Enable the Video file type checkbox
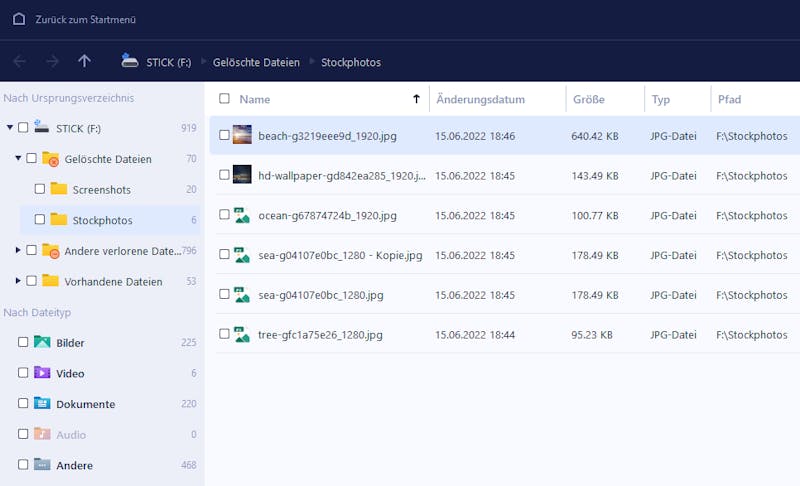The height and width of the screenshot is (486, 800). click(23, 372)
